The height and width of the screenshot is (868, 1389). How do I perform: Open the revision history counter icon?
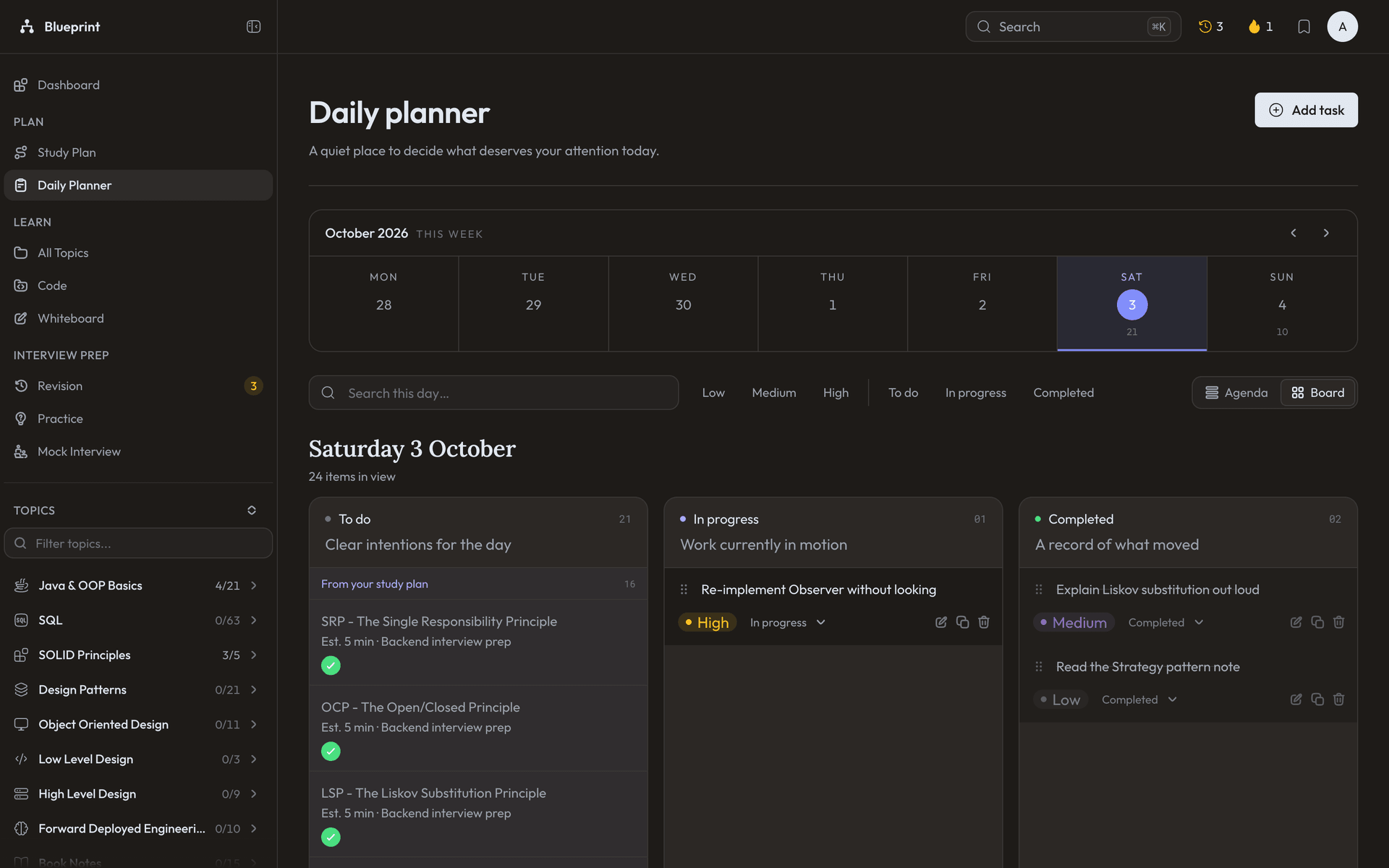tap(1210, 27)
